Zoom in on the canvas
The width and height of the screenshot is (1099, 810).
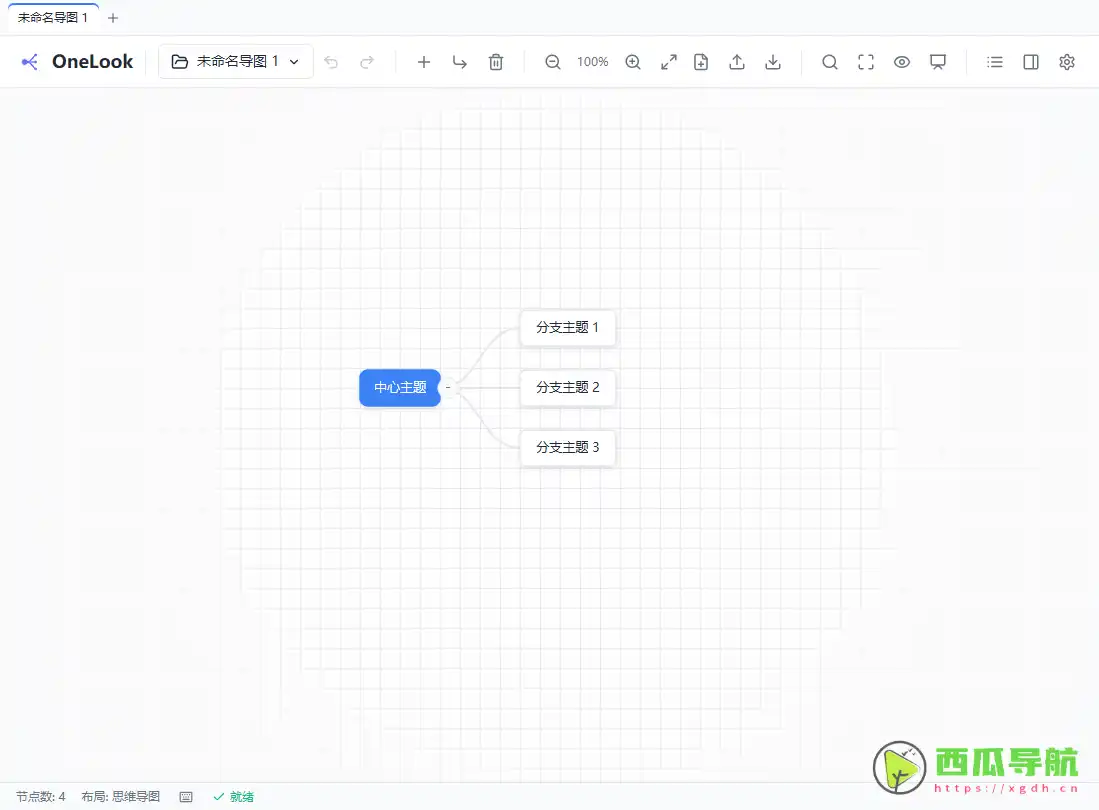[633, 61]
